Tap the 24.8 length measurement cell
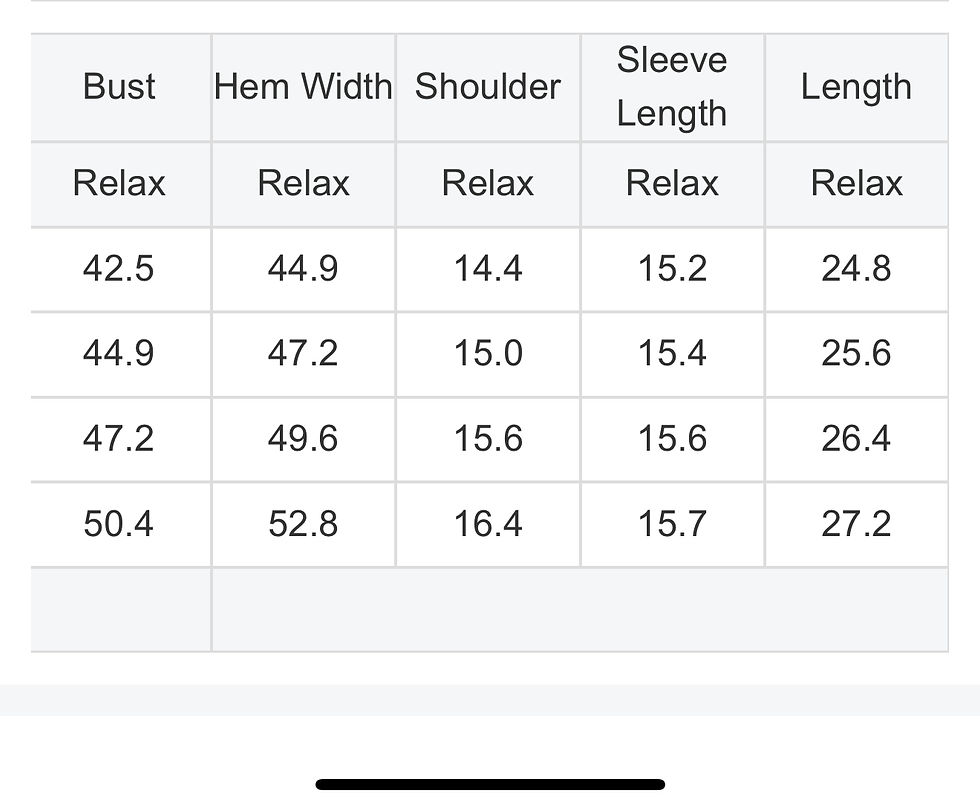 coord(856,269)
